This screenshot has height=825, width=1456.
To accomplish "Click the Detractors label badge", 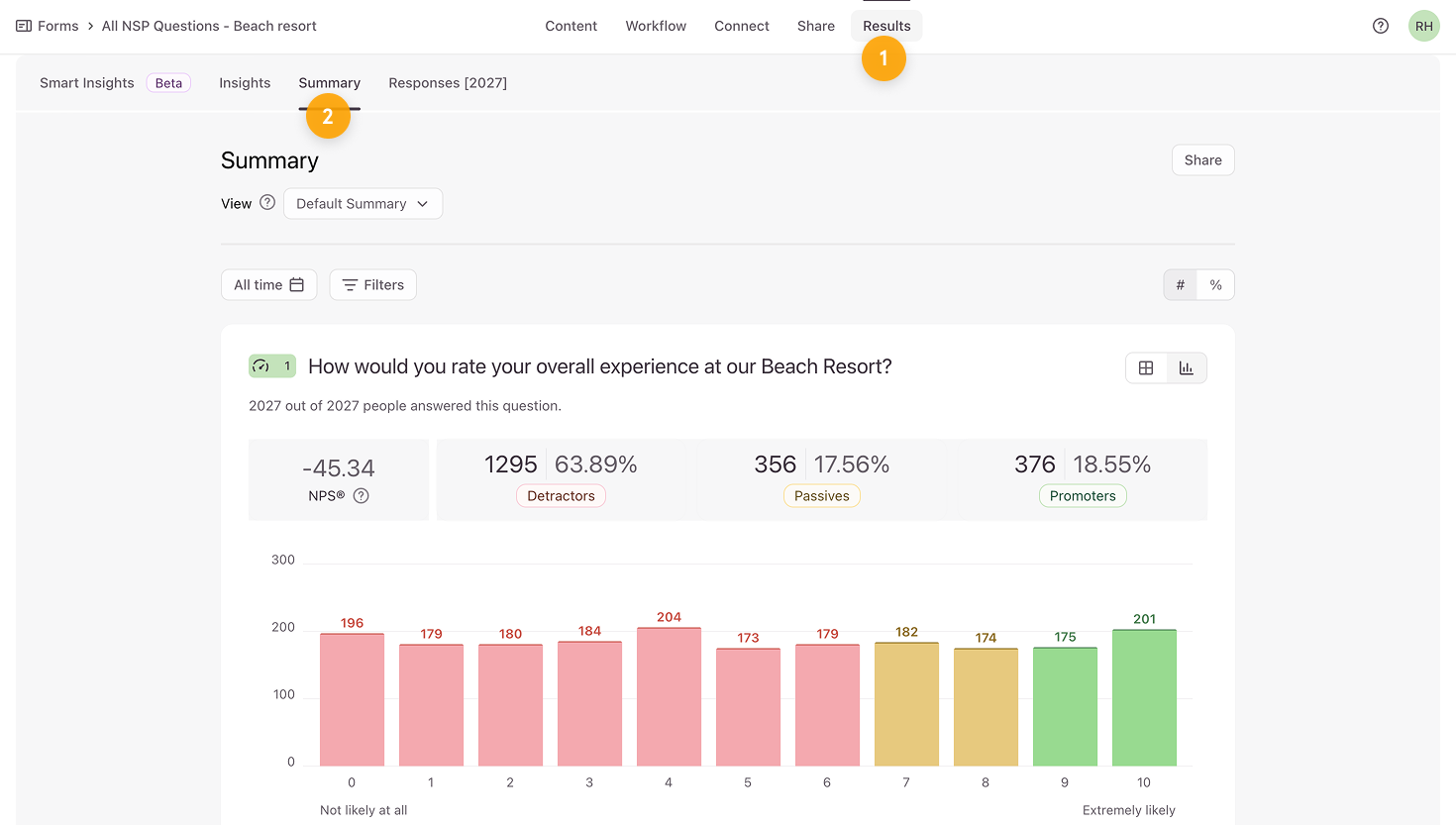I will click(x=561, y=496).
